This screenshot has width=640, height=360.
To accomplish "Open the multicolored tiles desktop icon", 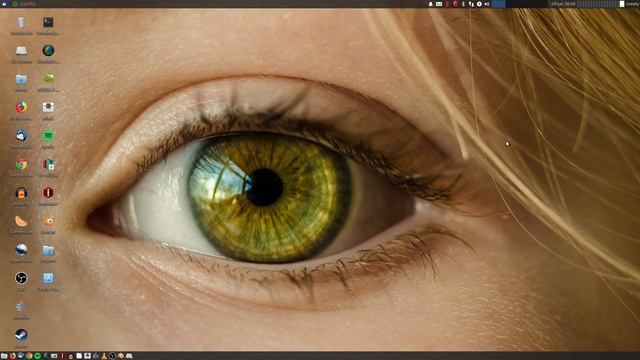I will pos(48,164).
